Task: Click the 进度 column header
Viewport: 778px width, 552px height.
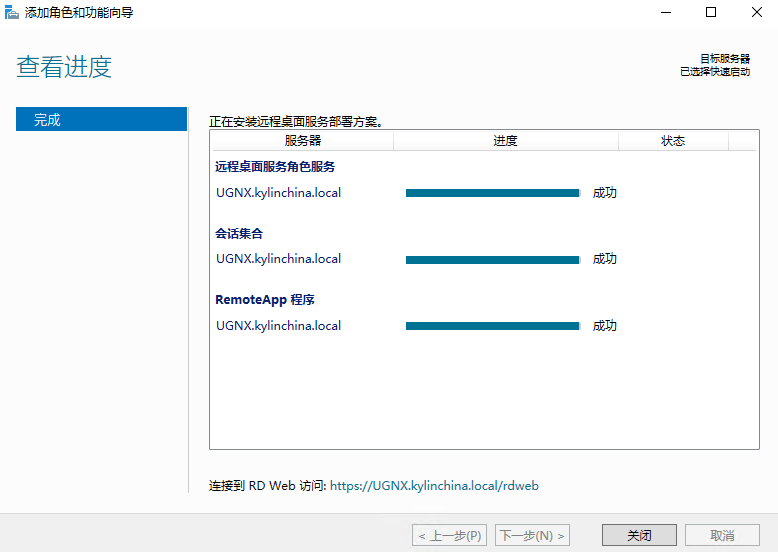Action: click(506, 141)
